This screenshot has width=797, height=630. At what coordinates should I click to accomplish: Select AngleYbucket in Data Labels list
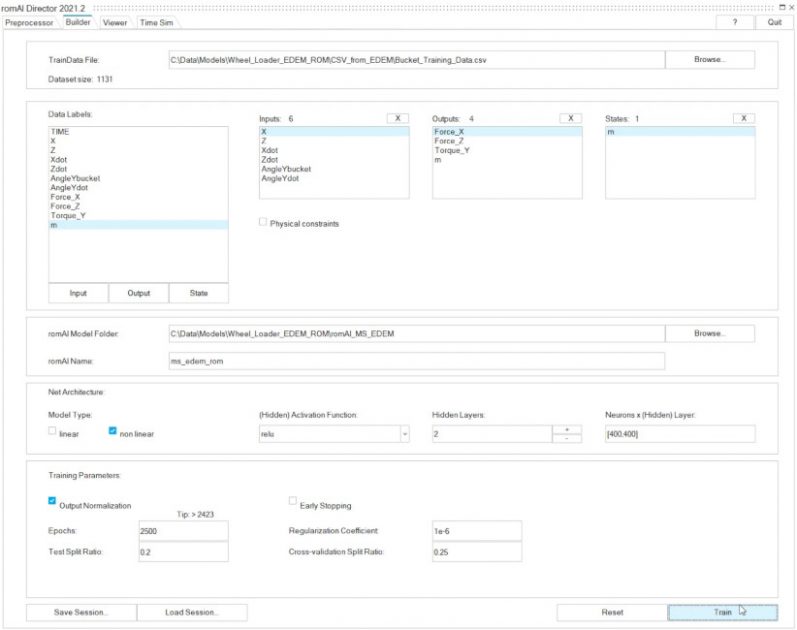point(75,178)
